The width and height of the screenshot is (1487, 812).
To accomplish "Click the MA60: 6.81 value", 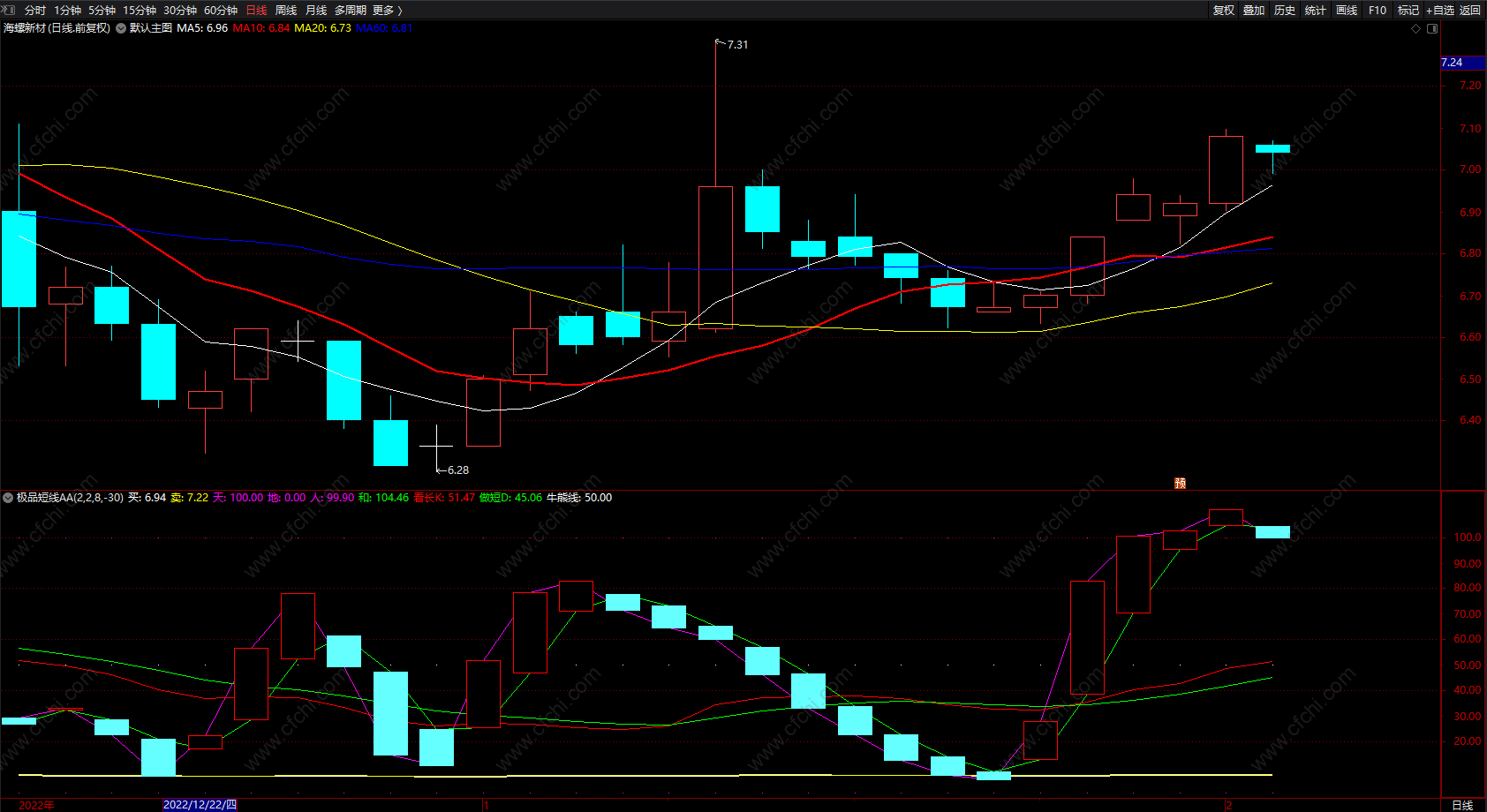I will click(384, 28).
